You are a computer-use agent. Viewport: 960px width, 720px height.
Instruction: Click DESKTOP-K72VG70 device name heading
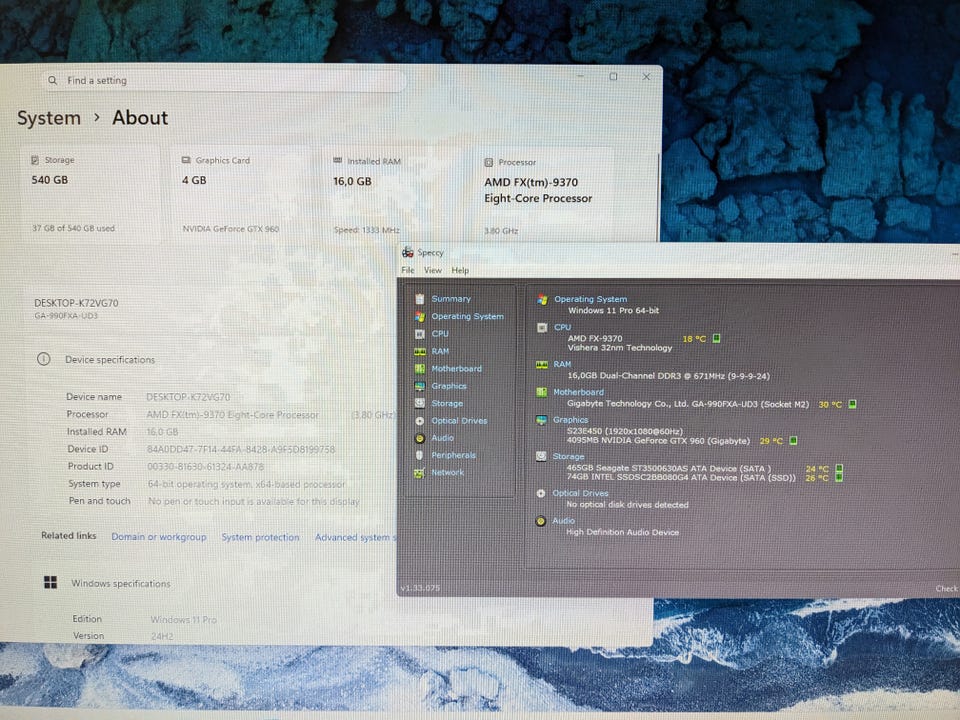77,302
